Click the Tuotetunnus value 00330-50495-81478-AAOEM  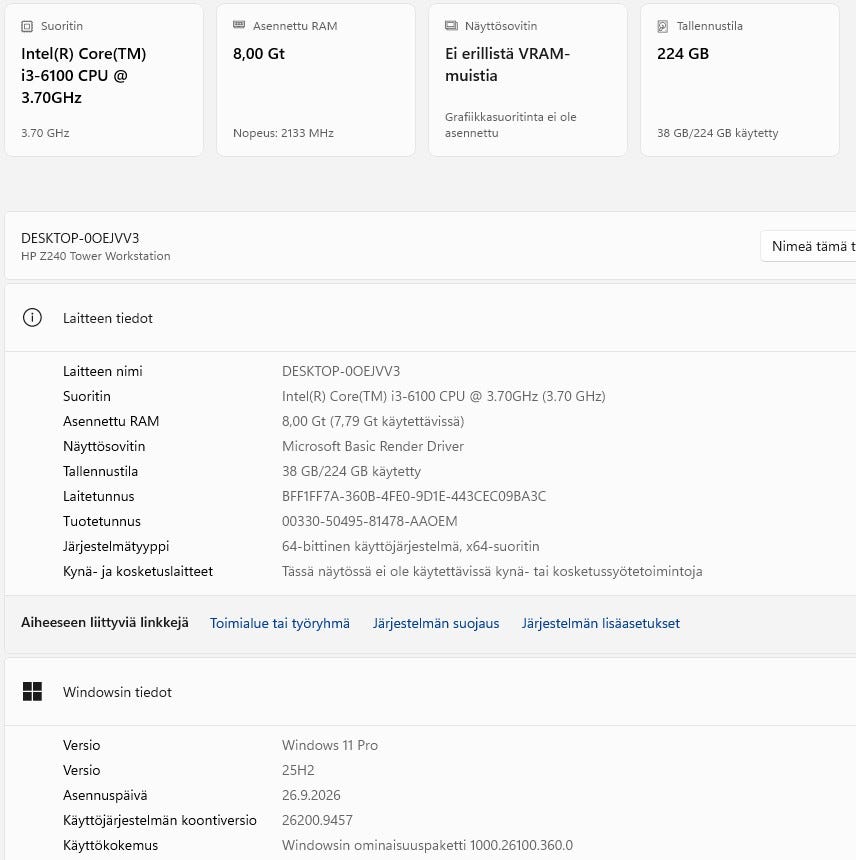370,521
